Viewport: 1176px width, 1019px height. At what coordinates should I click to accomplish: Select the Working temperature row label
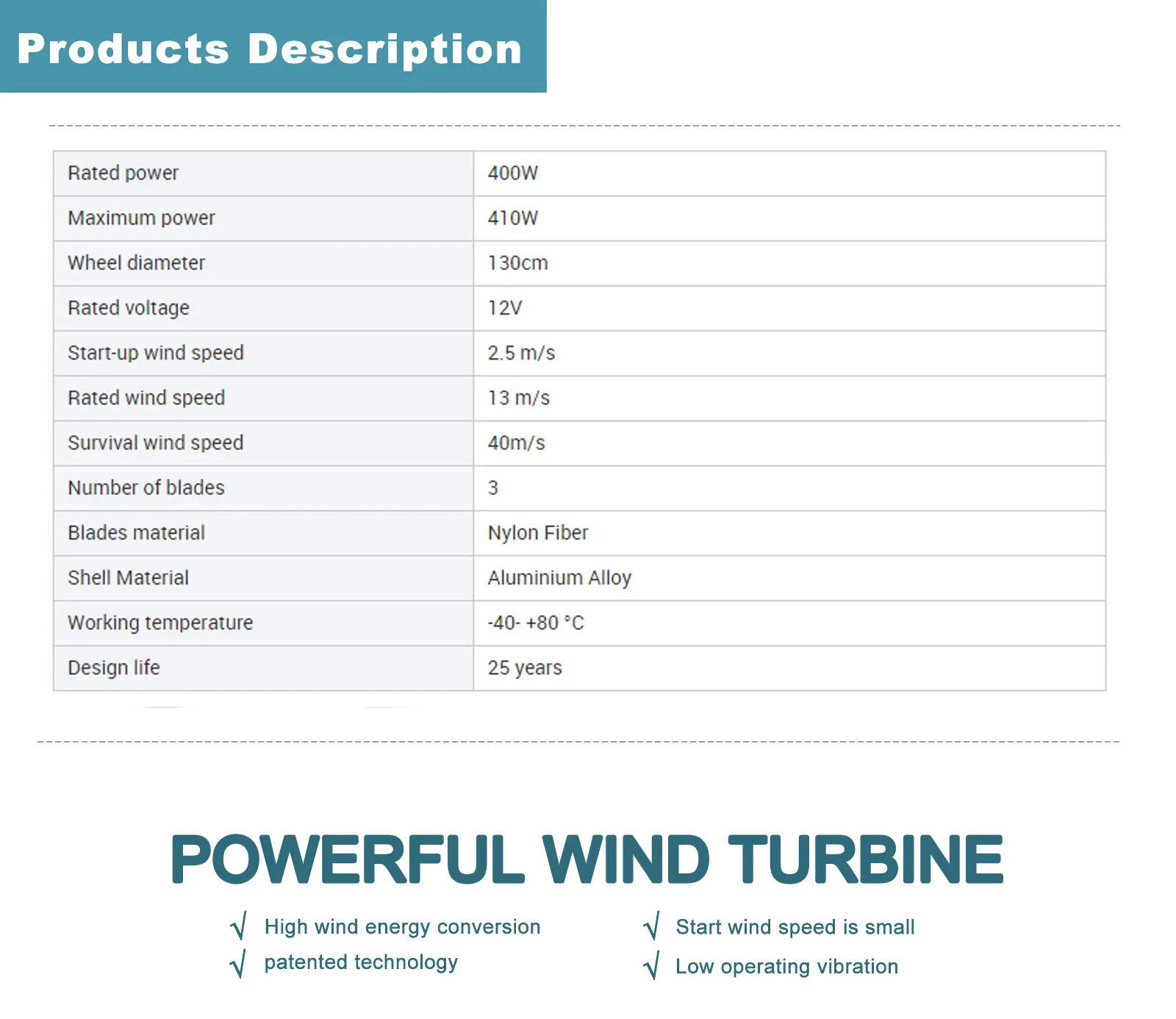[160, 623]
